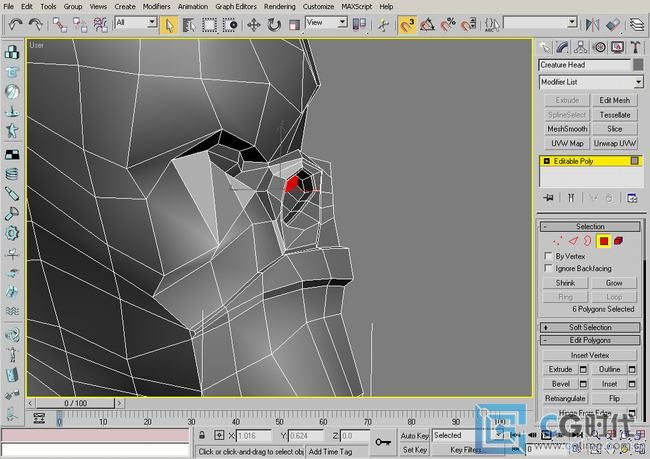The width and height of the screenshot is (650, 459).
Task: Activate the Select Object arrow tool
Action: coord(169,25)
